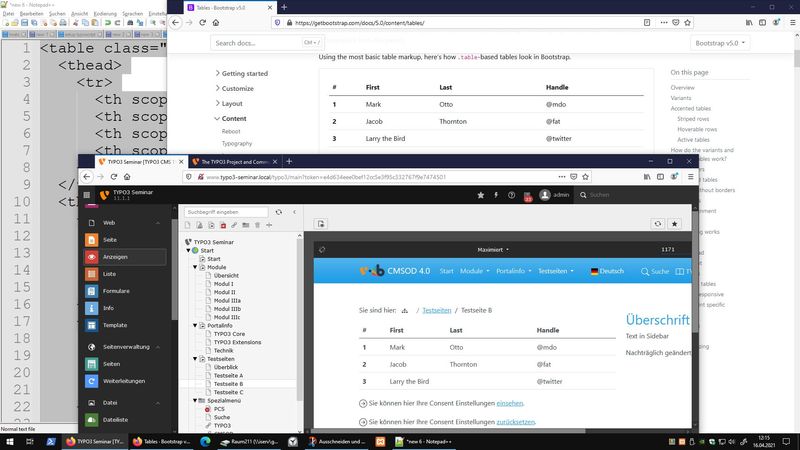This screenshot has width=800, height=450.
Task: Open the Portalinfo dropdown in CMSOD navbar
Action: (514, 271)
